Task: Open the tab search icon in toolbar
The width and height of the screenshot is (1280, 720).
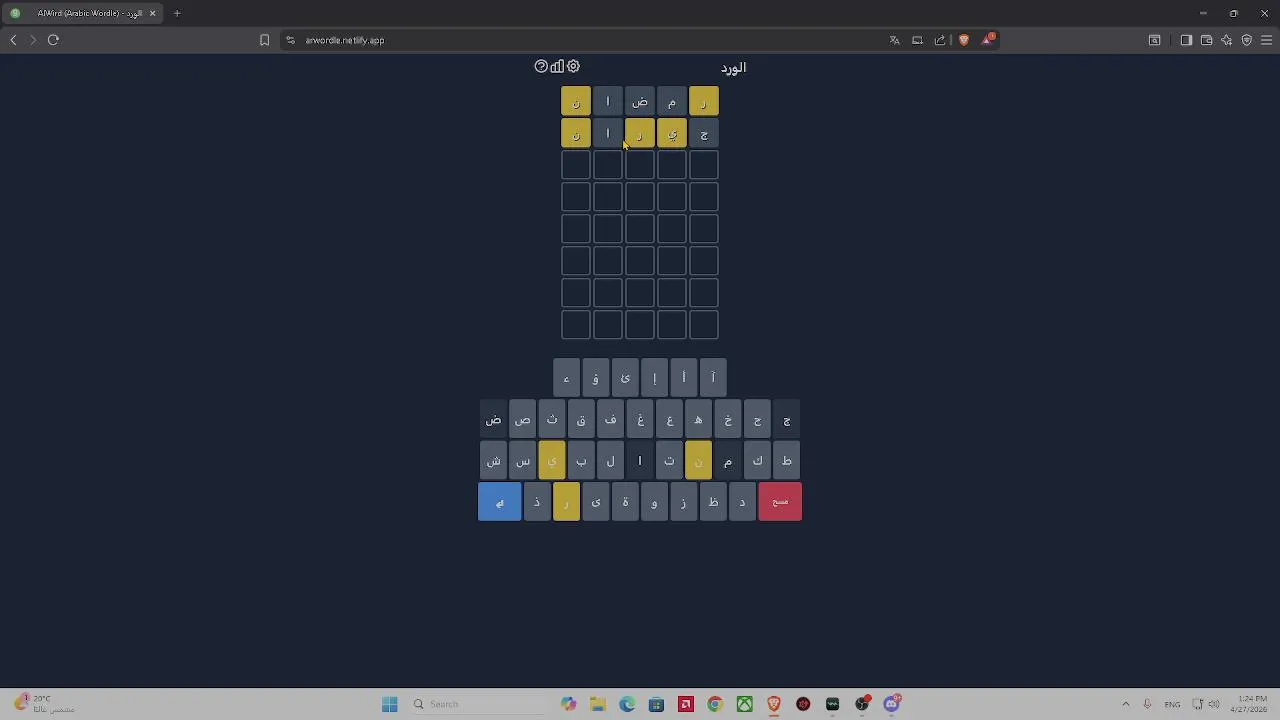Action: coord(1154,40)
